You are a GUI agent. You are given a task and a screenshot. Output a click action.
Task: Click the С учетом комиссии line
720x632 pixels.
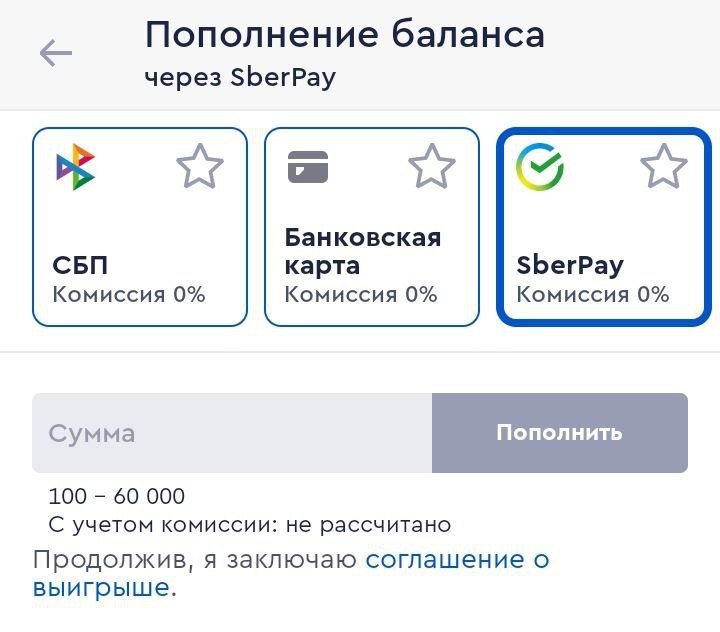tap(250, 524)
